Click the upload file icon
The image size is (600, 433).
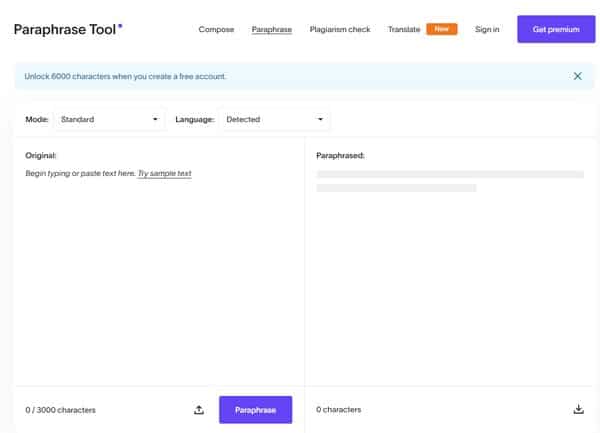[x=199, y=410]
